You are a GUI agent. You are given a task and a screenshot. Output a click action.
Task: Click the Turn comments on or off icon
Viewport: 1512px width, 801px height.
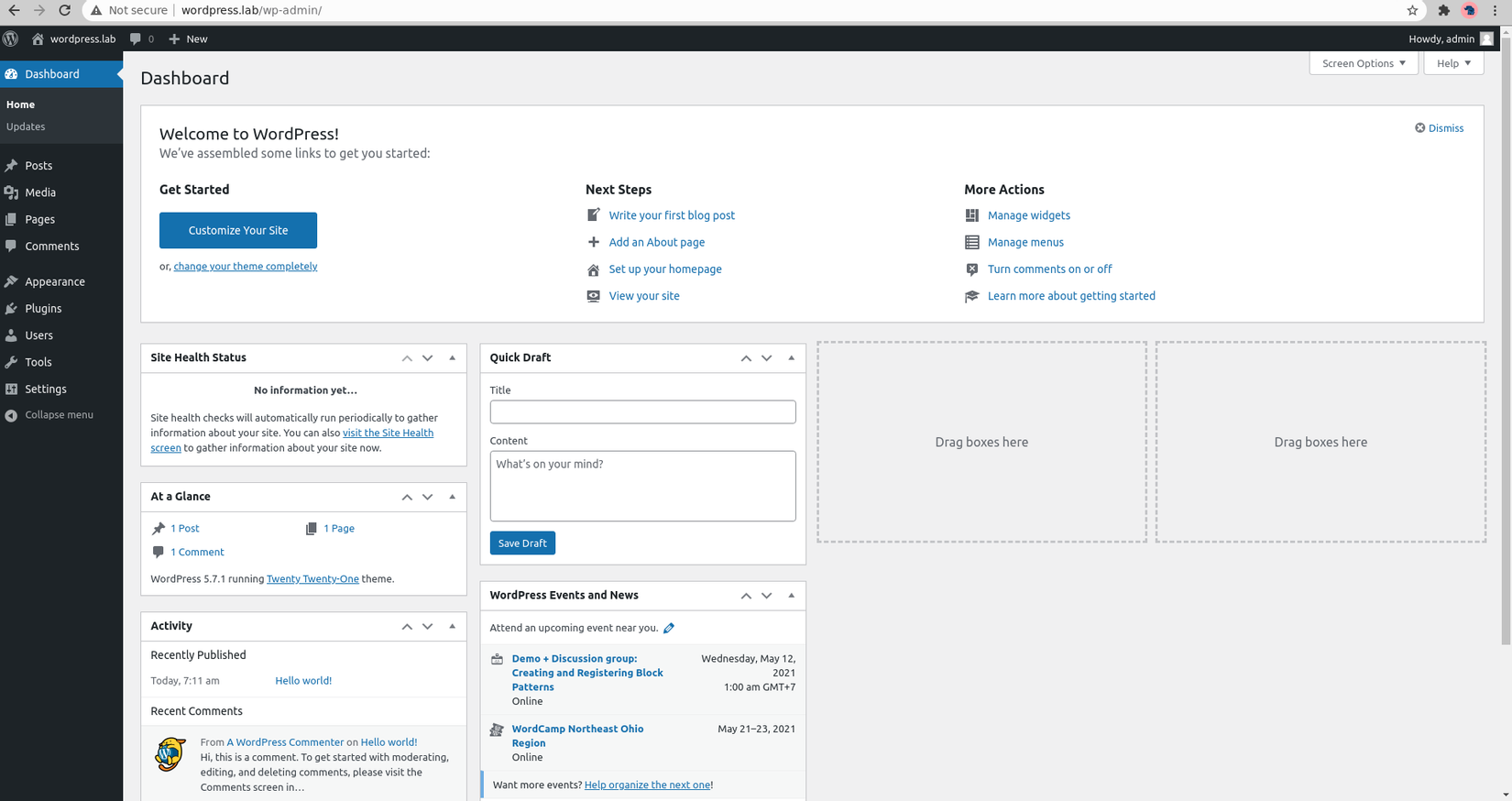pyautogui.click(x=971, y=269)
